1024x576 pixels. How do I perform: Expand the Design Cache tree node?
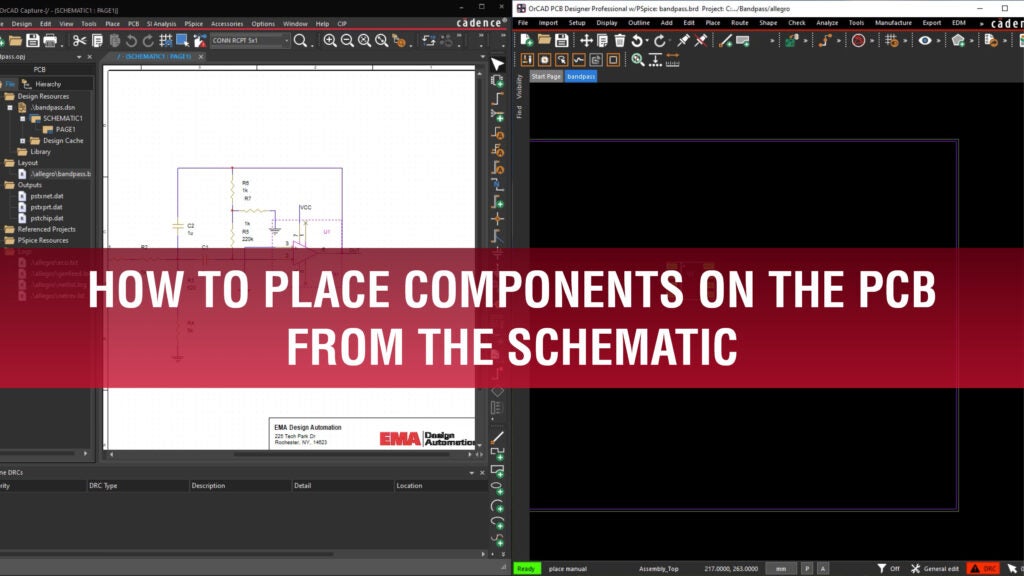tap(22, 140)
